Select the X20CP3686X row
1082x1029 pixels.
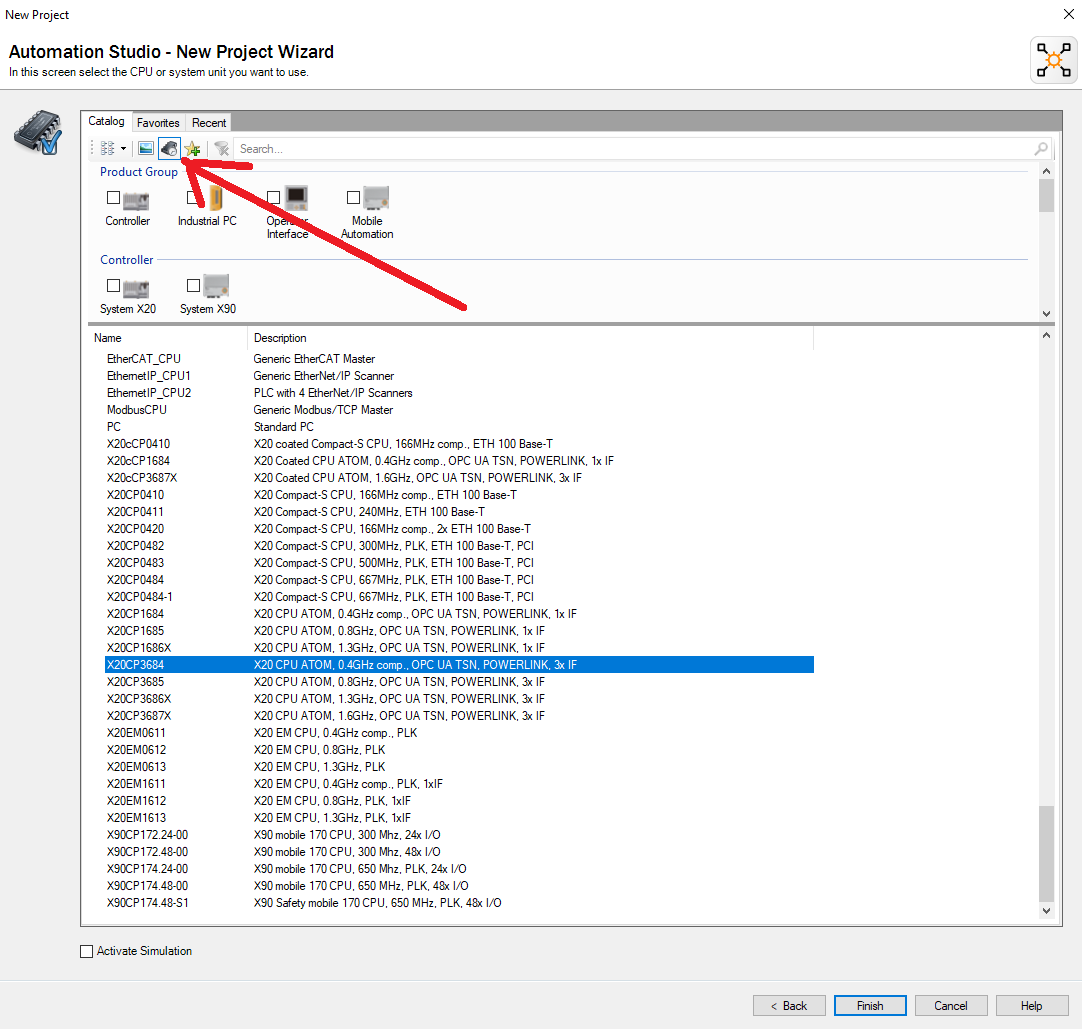(x=460, y=698)
